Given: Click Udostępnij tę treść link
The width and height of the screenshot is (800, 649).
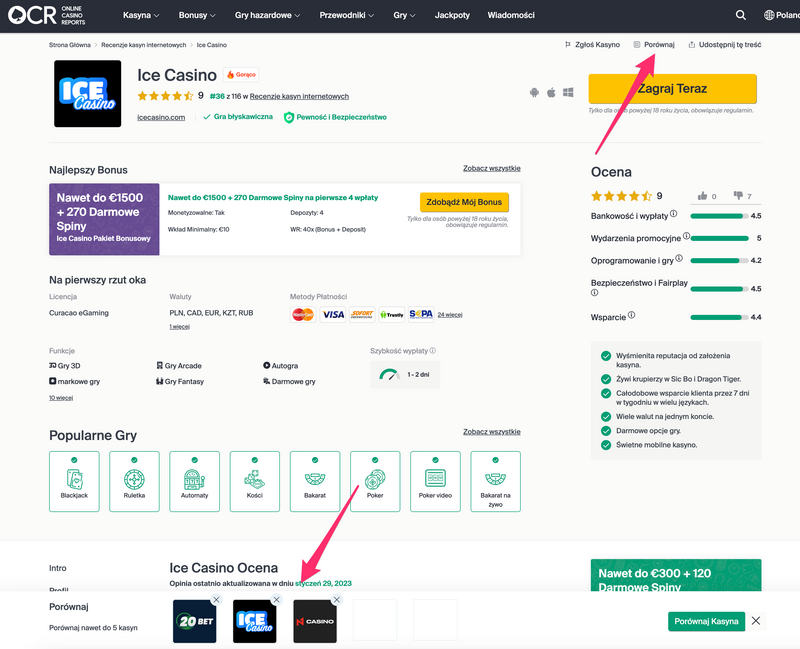Looking at the screenshot, I should click(x=724, y=45).
